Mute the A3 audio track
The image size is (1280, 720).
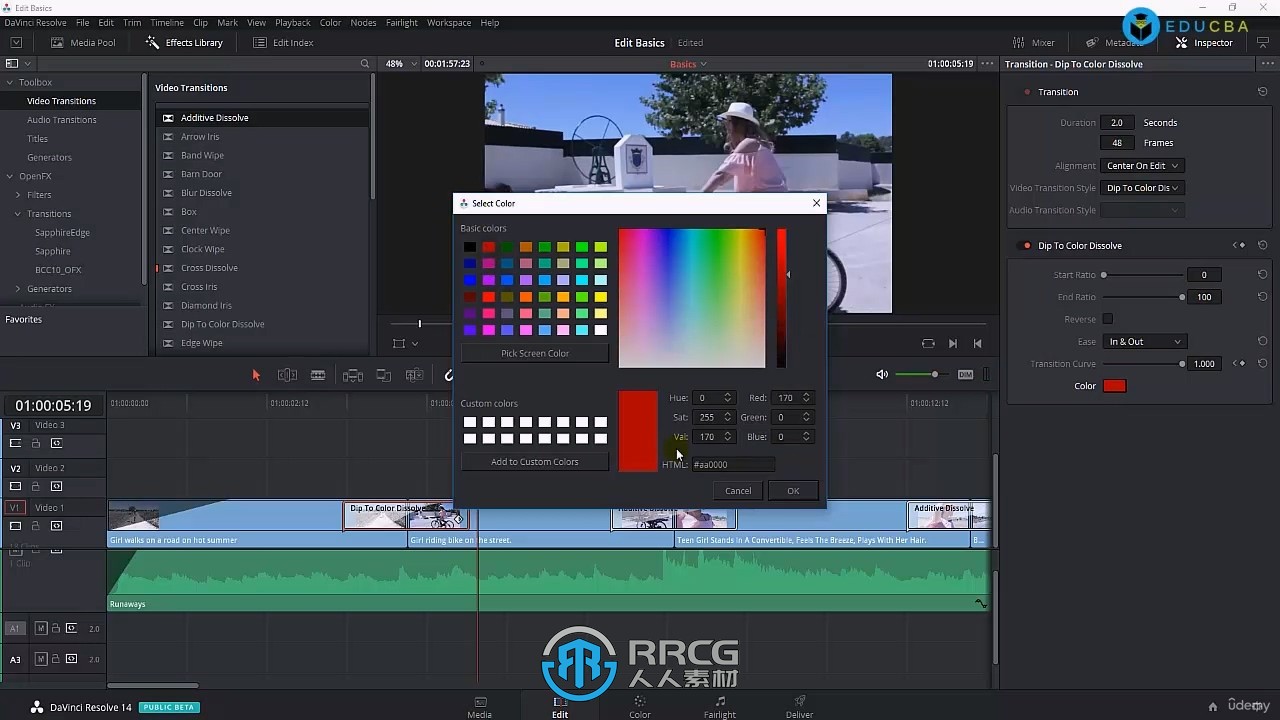[41, 659]
